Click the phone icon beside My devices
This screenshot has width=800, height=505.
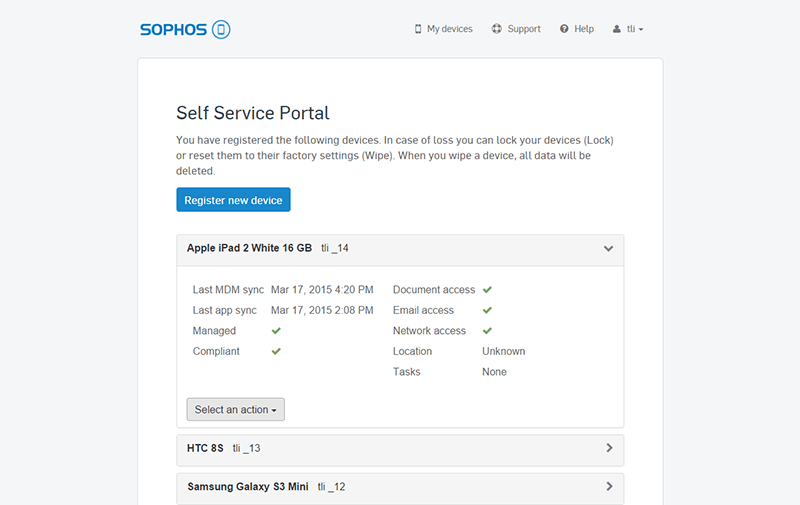click(418, 29)
